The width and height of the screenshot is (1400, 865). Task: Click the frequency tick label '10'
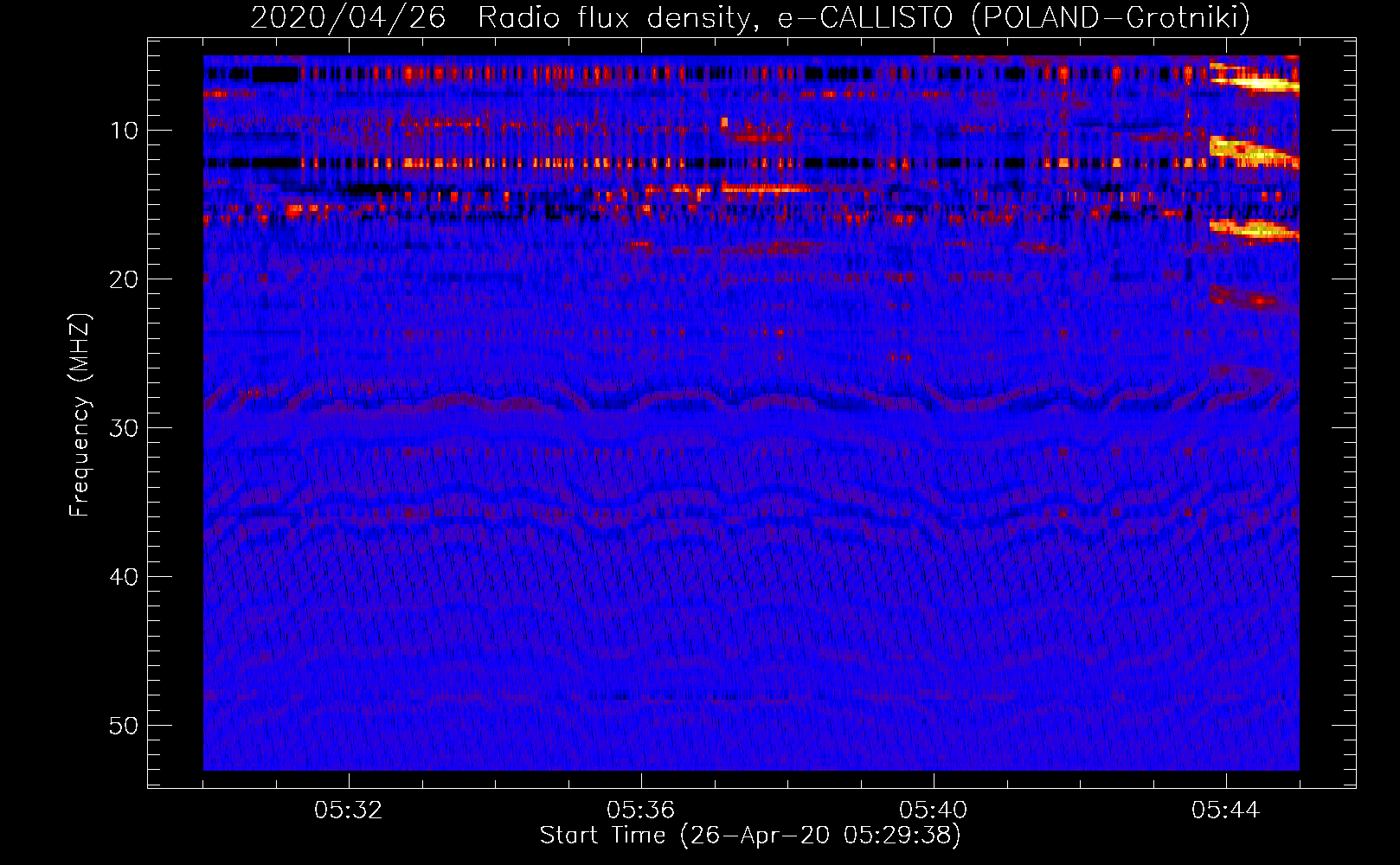tap(125, 131)
